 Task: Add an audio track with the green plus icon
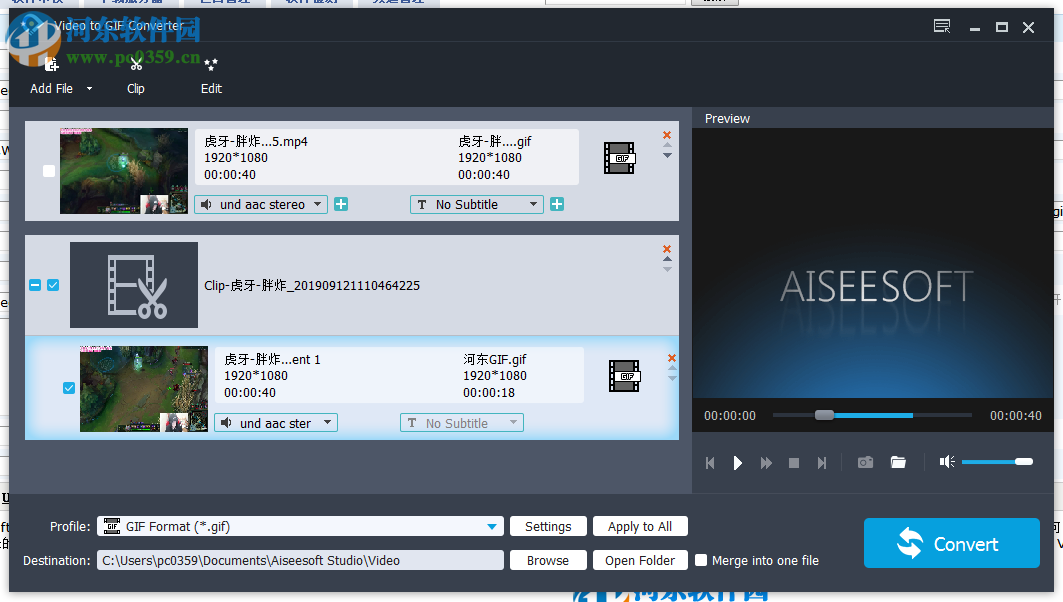click(x=342, y=204)
